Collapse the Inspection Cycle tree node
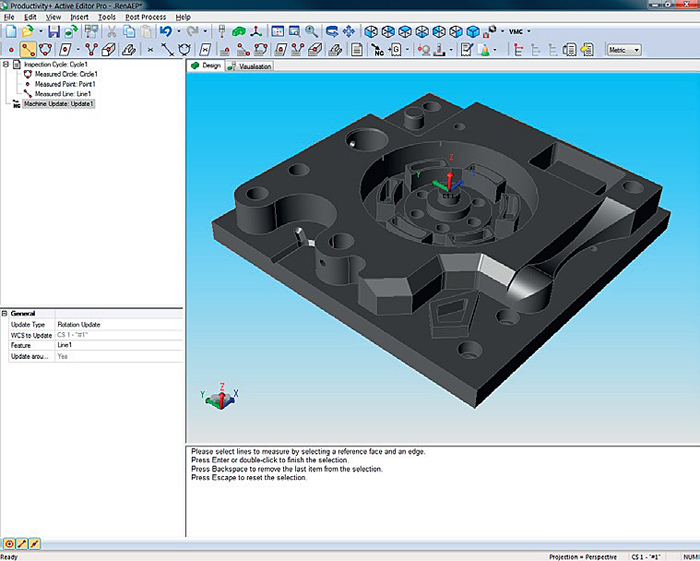This screenshot has height=561, width=700. tap(6, 64)
